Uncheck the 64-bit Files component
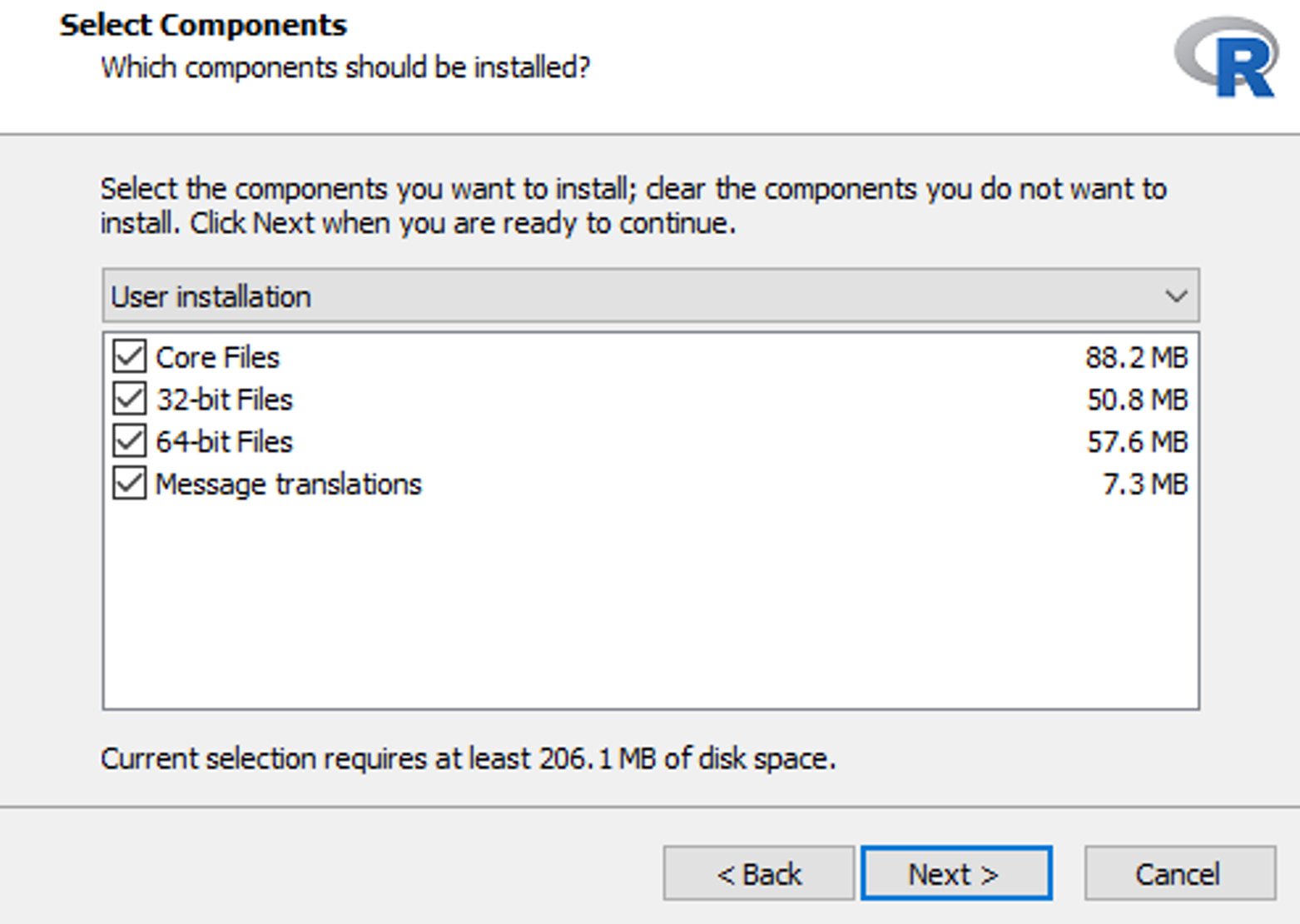The width and height of the screenshot is (1300, 924). pos(127,441)
